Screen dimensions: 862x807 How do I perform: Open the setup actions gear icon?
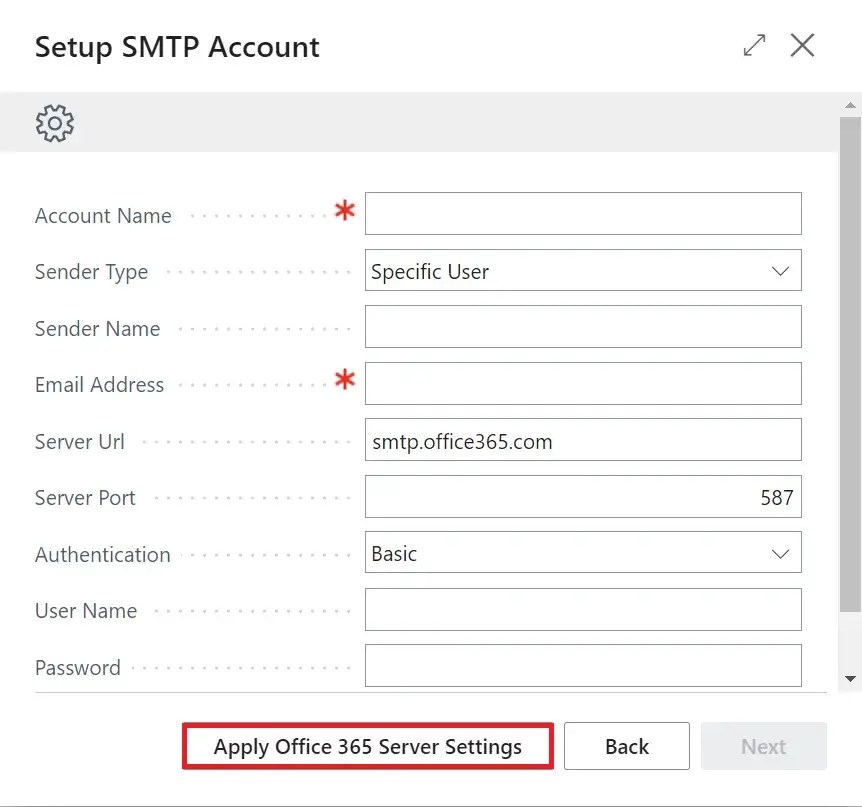pos(54,123)
